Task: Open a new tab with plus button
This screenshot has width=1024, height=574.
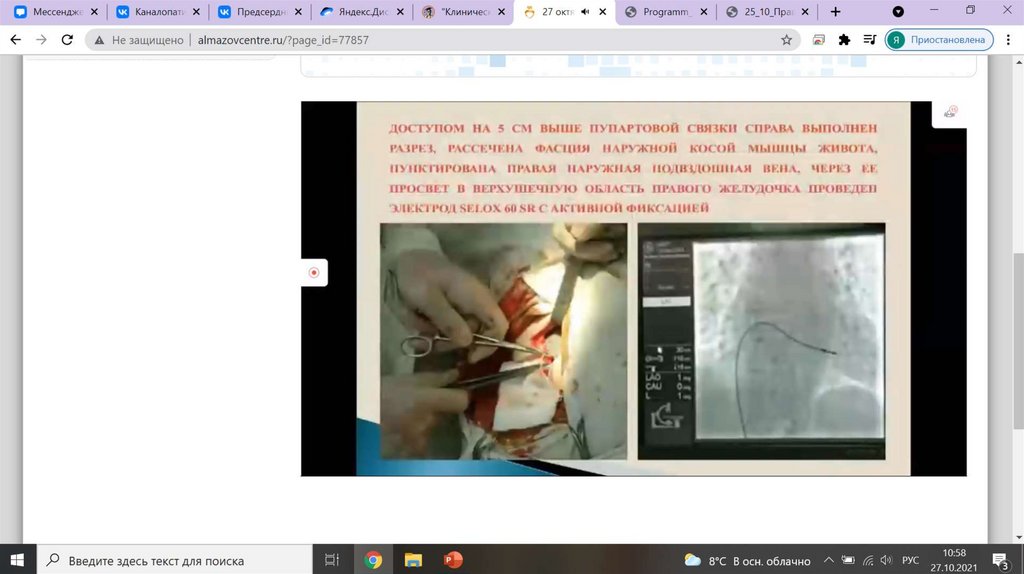Action: tap(836, 12)
